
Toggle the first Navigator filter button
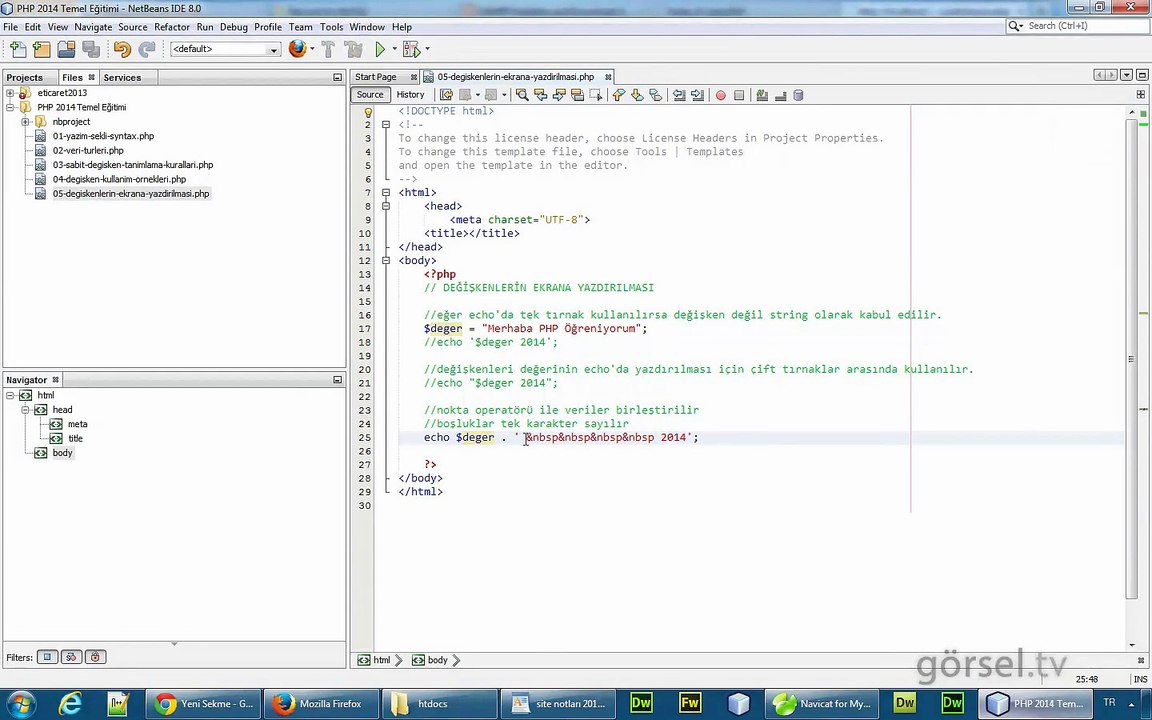click(x=47, y=657)
